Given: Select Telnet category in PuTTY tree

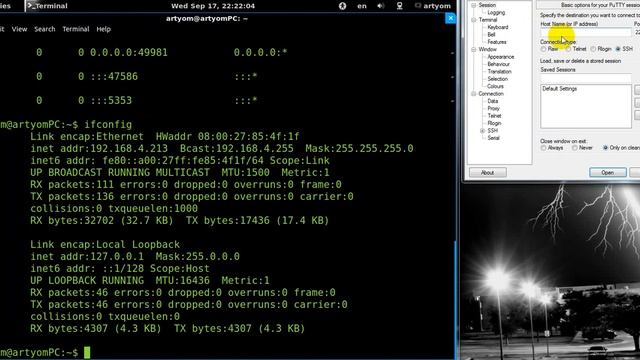Looking at the screenshot, I should (494, 116).
